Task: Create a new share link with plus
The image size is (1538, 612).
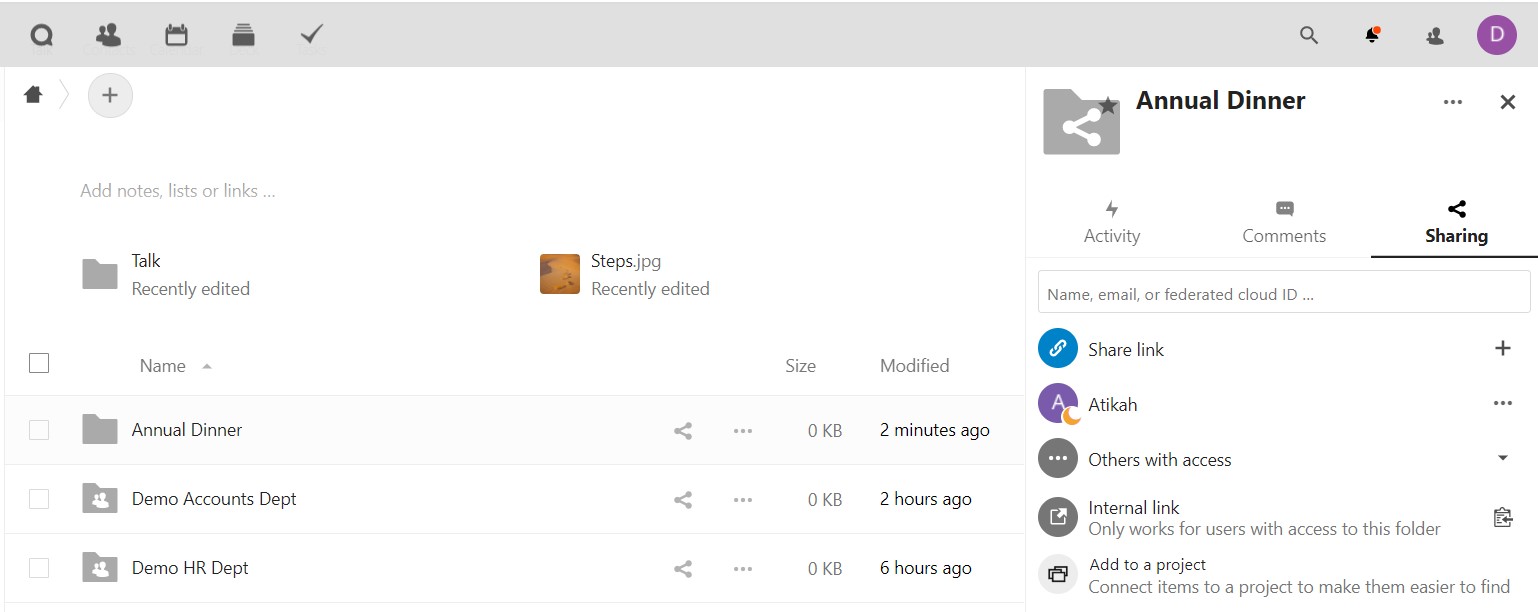Action: 1502,348
